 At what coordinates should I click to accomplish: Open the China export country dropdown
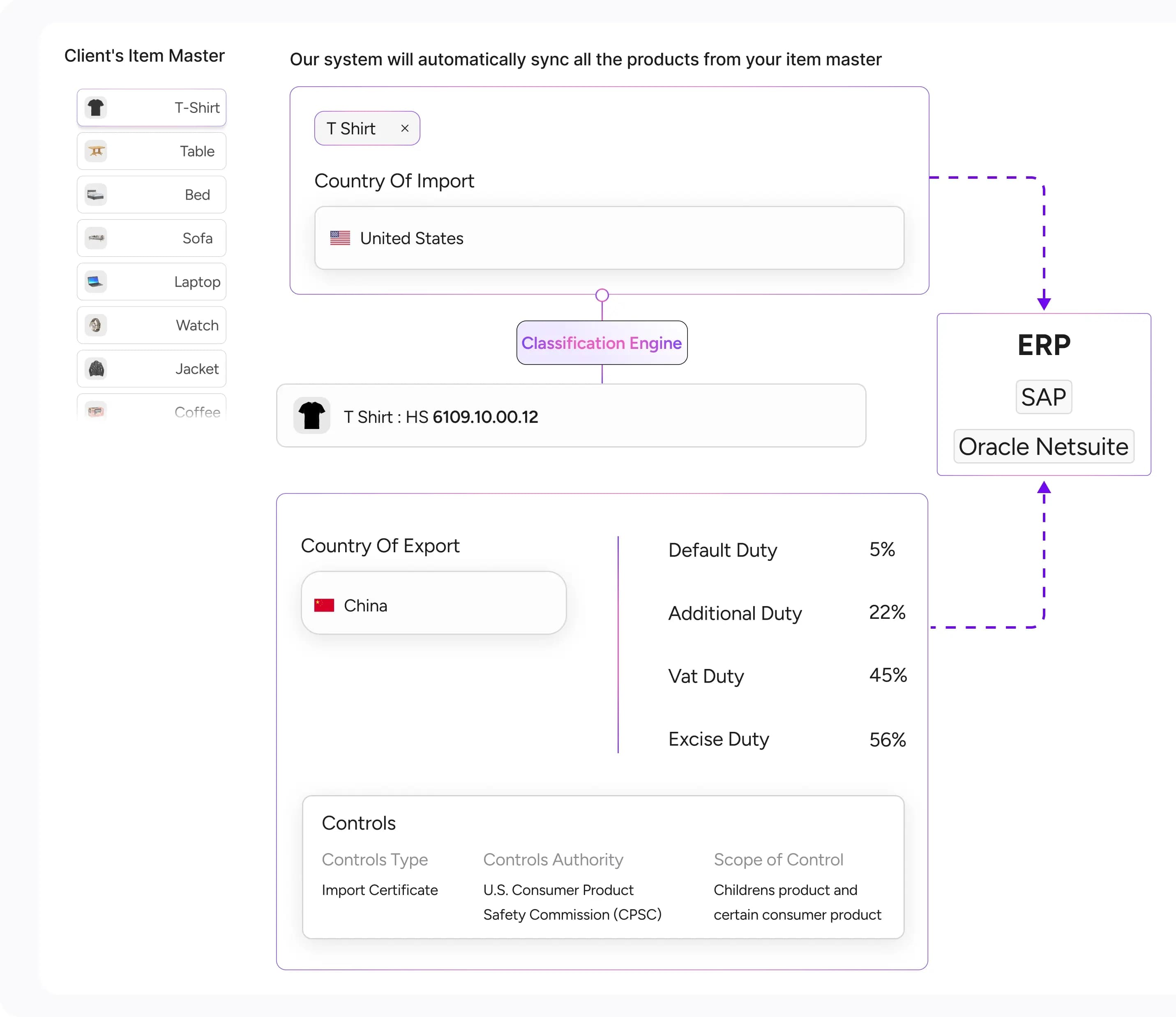click(434, 605)
